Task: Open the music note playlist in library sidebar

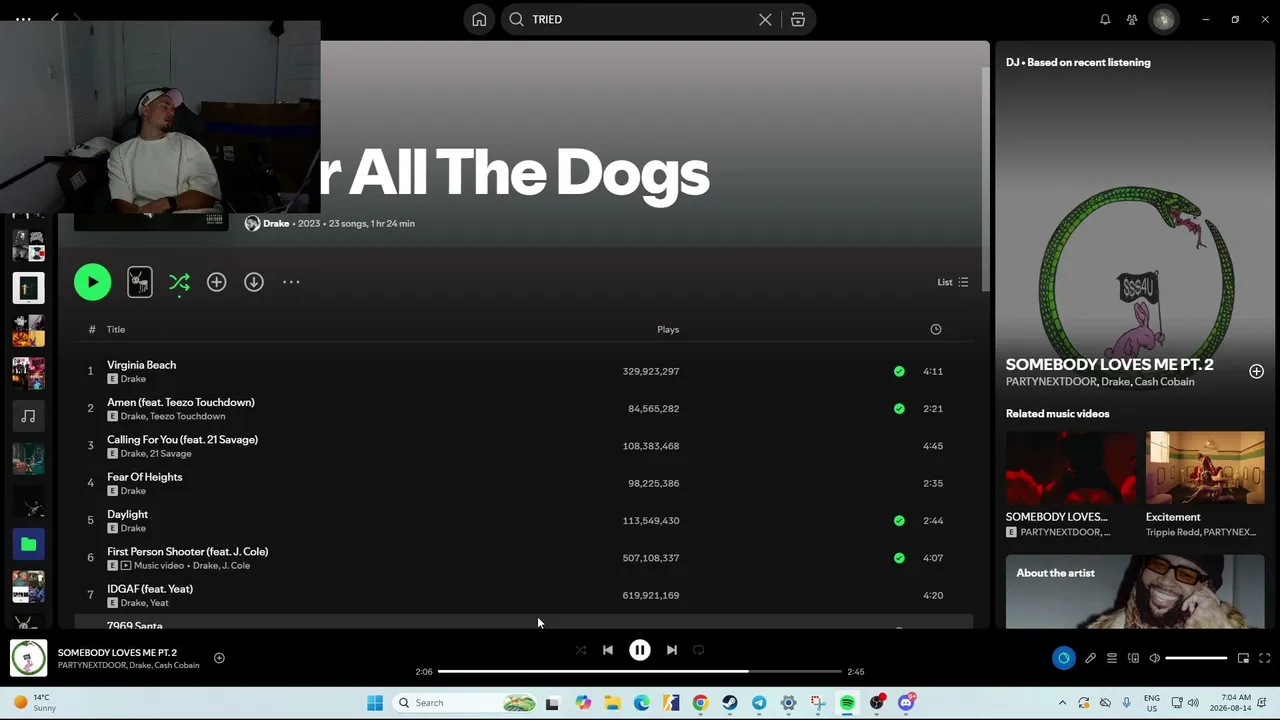Action: [x=28, y=416]
